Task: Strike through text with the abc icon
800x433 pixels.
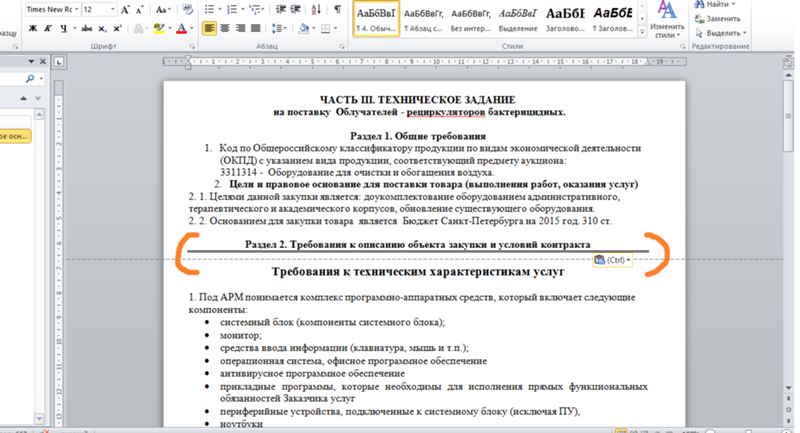Action: point(87,29)
